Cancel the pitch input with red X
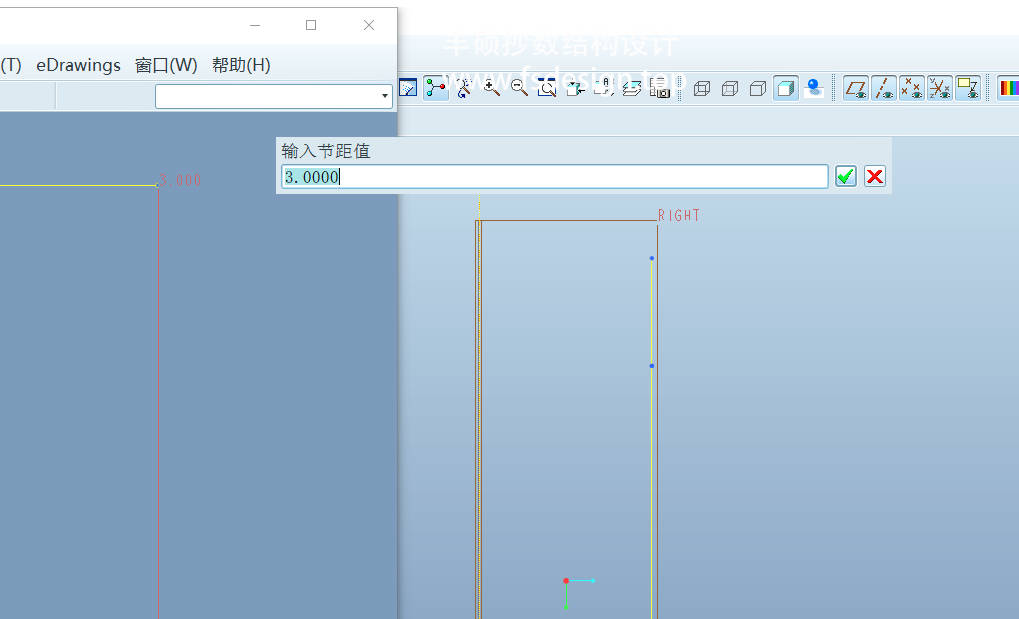The width and height of the screenshot is (1019, 619). 875,177
